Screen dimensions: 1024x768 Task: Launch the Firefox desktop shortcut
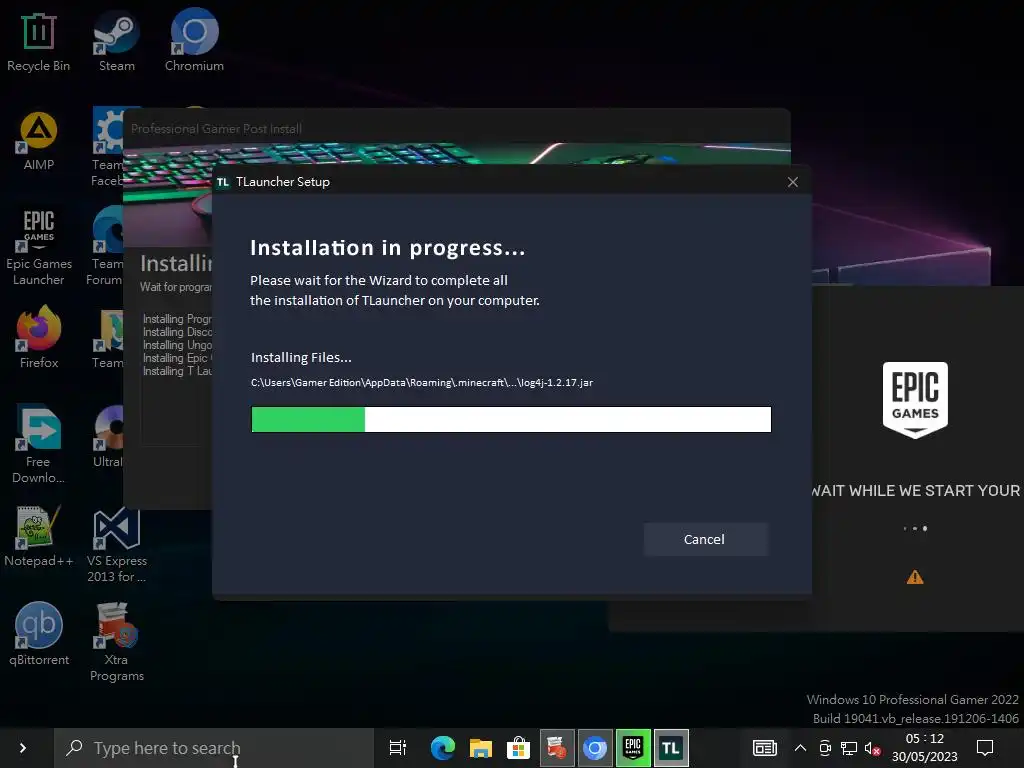(39, 338)
